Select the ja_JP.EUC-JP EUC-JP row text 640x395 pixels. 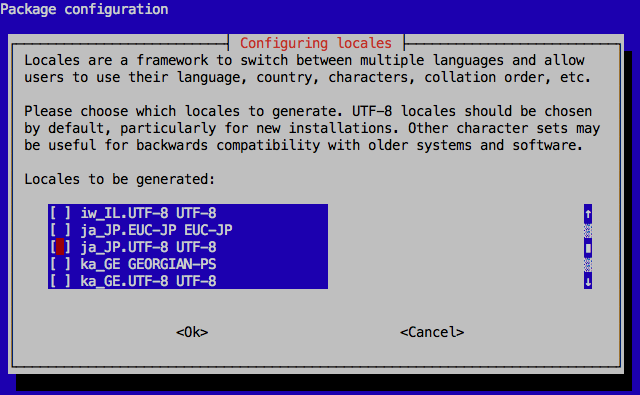[156, 230]
